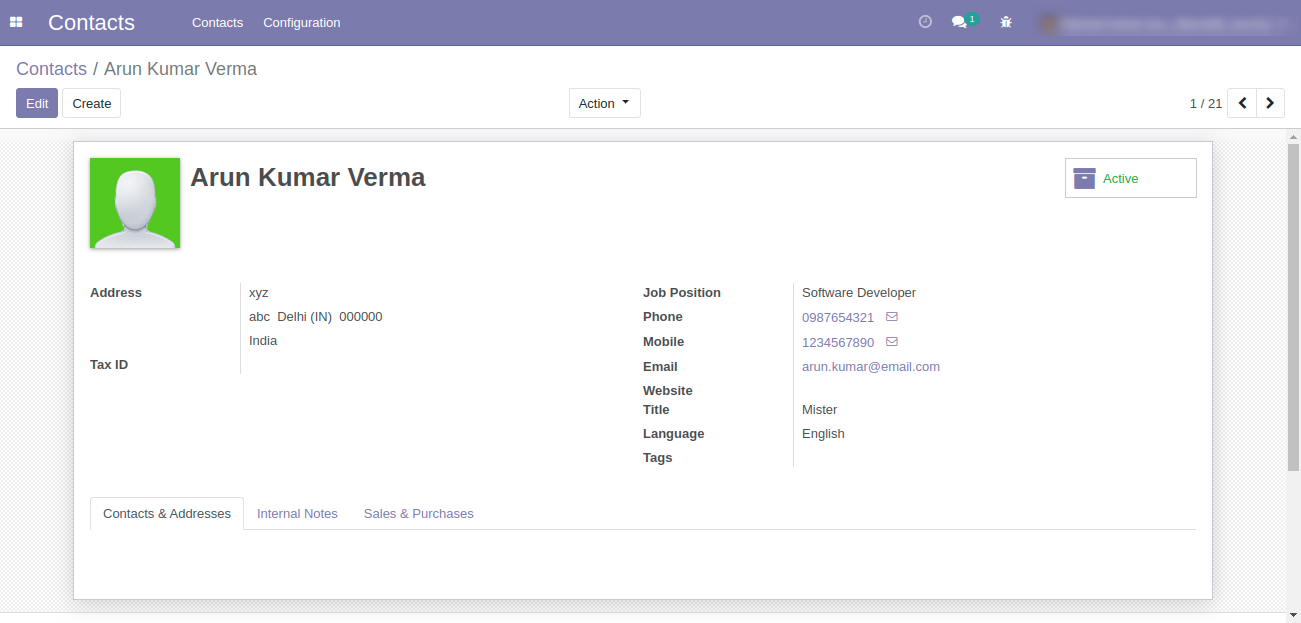
Task: Switch to the Sales & Purchases tab
Action: click(x=418, y=513)
